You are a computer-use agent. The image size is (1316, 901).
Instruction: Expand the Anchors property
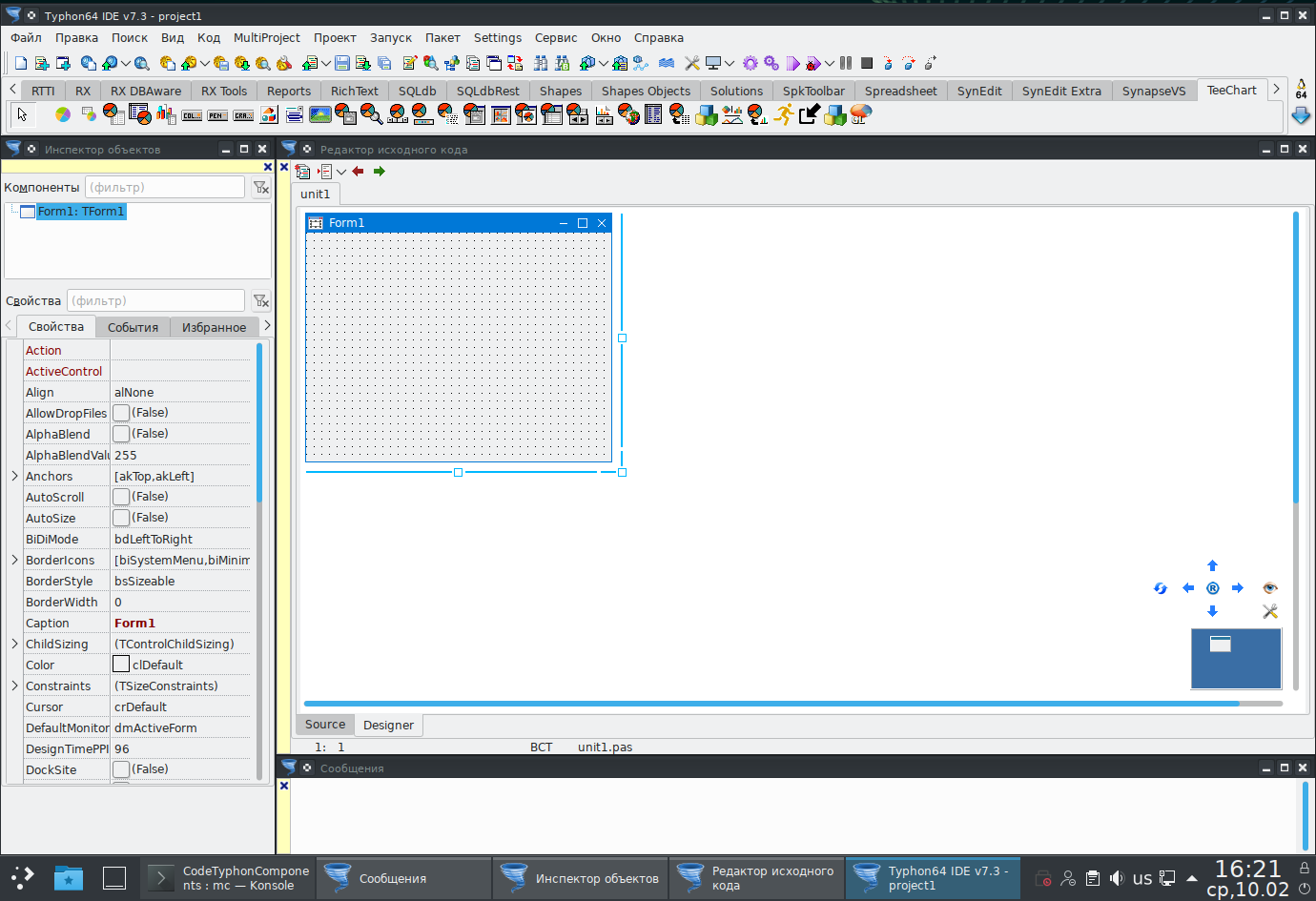pos(14,476)
